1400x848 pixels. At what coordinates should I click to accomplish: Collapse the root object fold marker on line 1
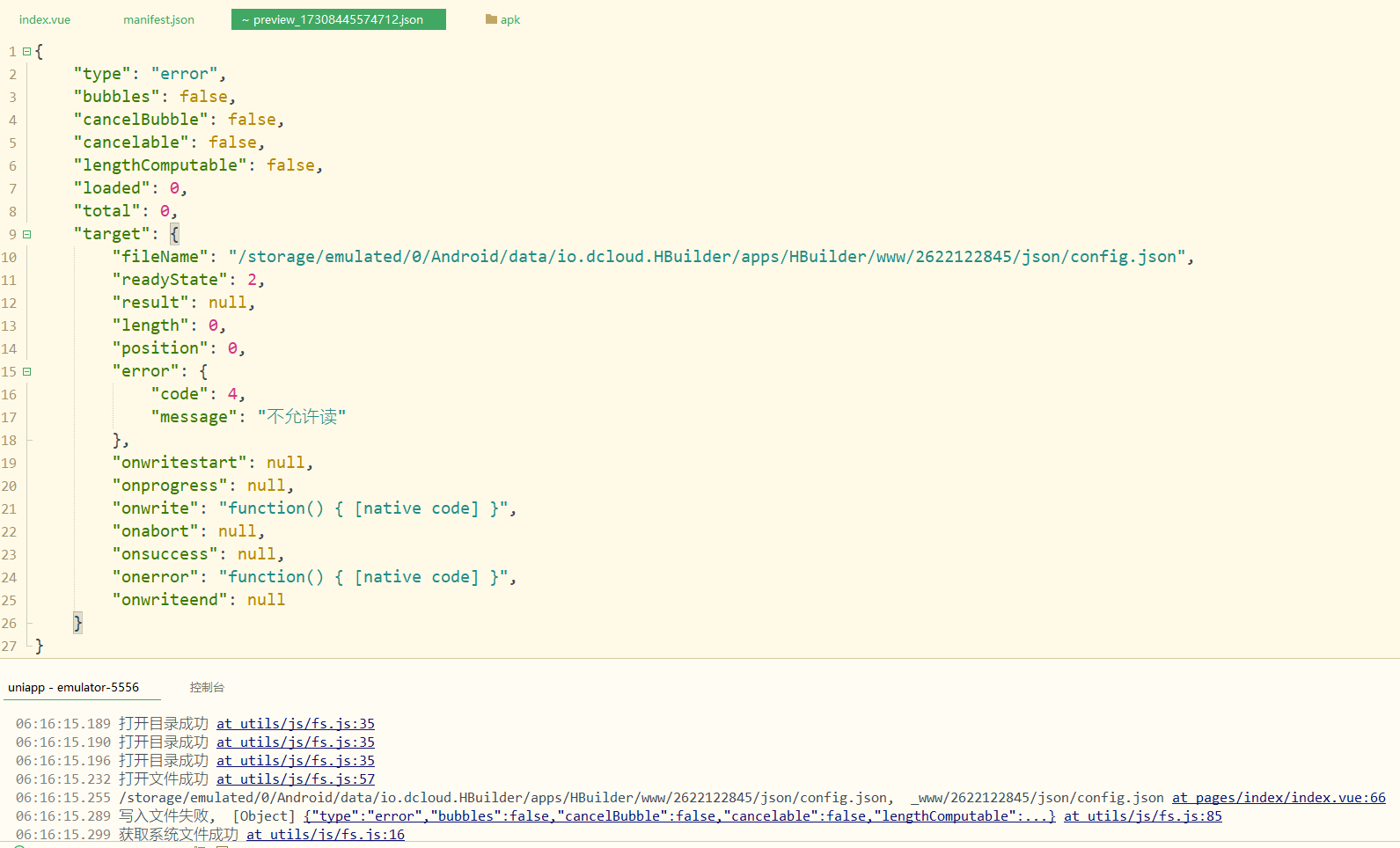tap(26, 52)
